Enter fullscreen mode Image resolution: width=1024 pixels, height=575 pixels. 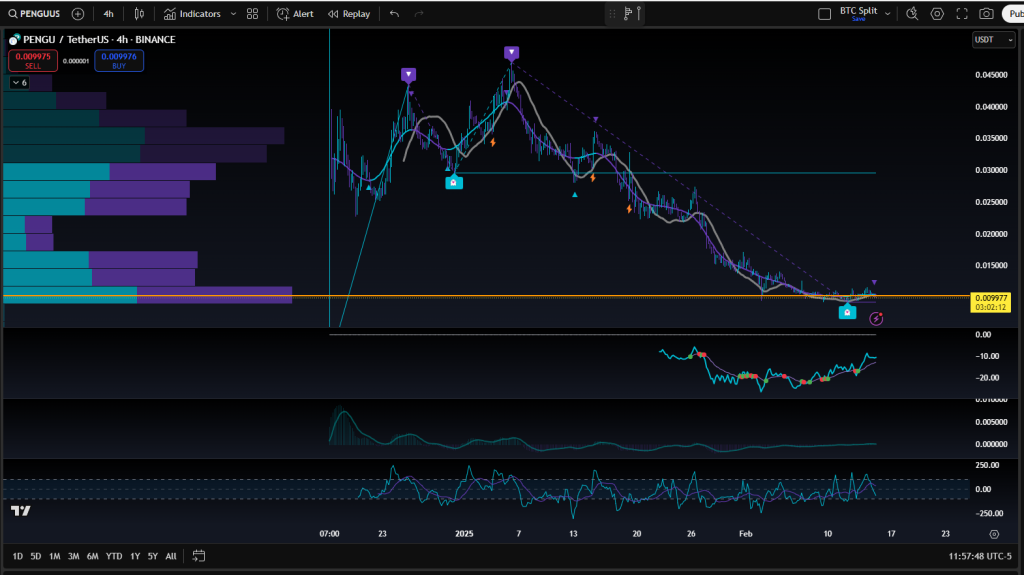click(962, 14)
